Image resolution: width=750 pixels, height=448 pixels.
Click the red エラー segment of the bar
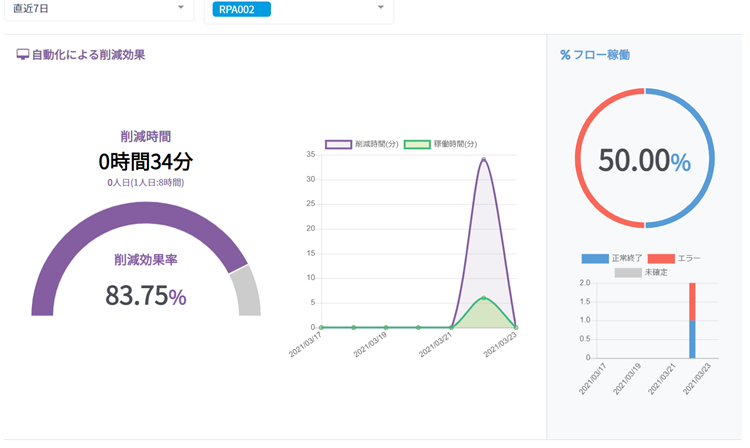pyautogui.click(x=692, y=302)
